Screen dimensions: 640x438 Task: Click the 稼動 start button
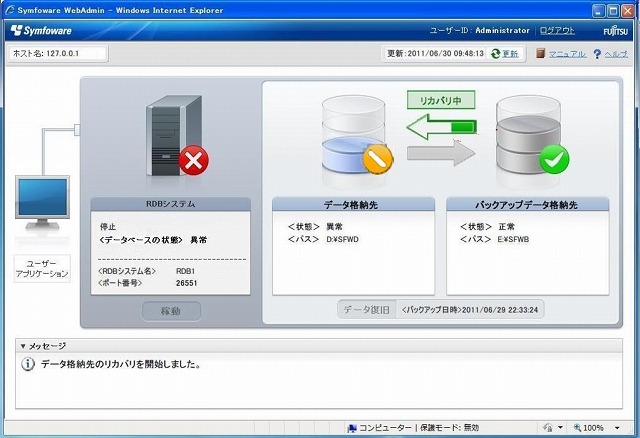click(171, 311)
